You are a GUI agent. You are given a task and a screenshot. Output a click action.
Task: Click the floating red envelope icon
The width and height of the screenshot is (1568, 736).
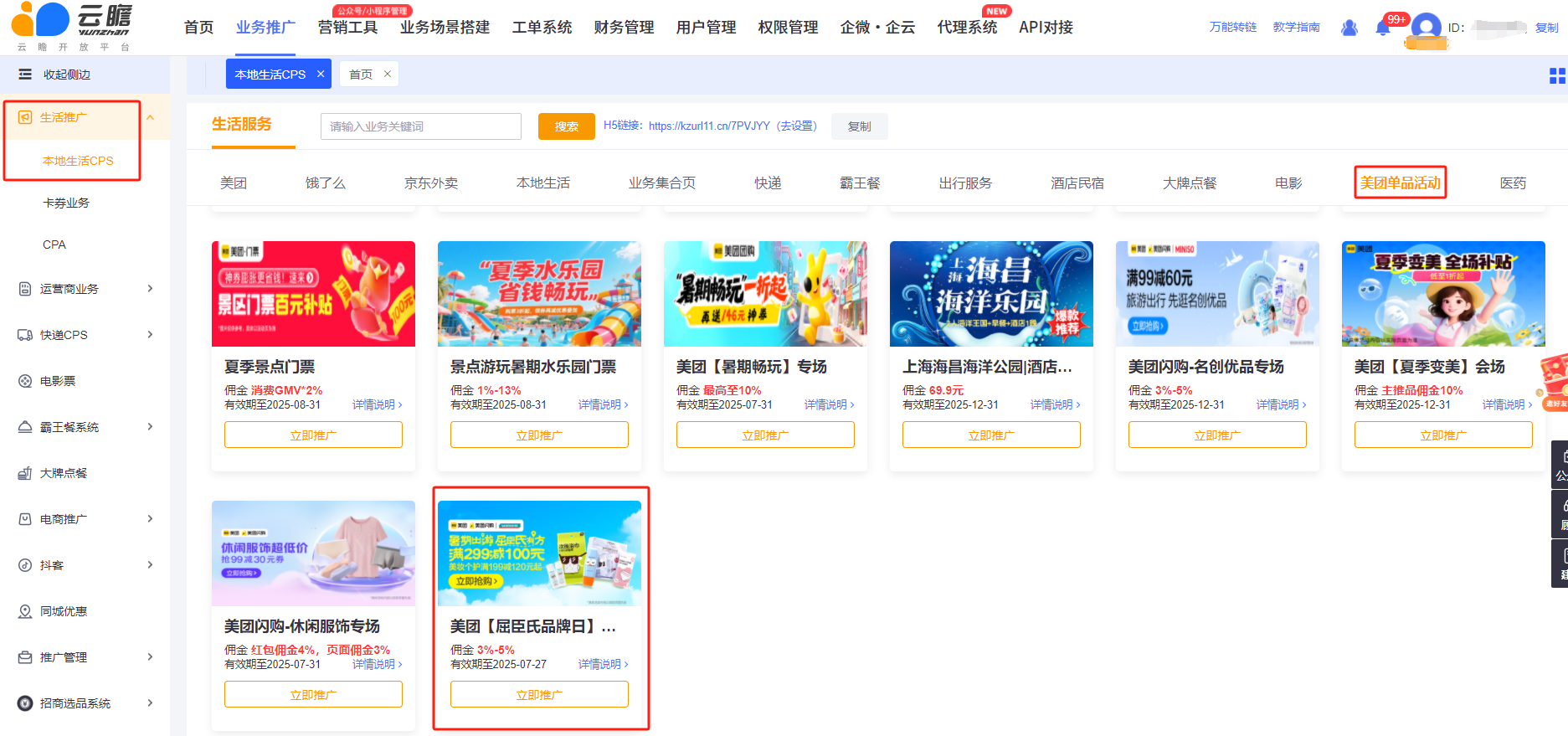click(1554, 381)
